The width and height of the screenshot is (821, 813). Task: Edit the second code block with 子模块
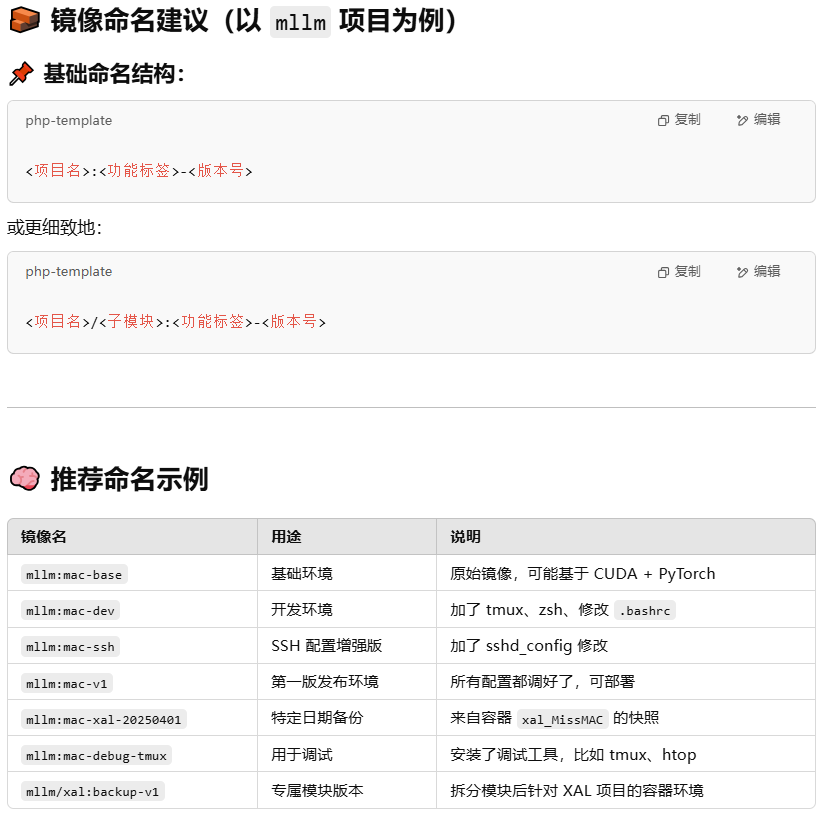758,272
